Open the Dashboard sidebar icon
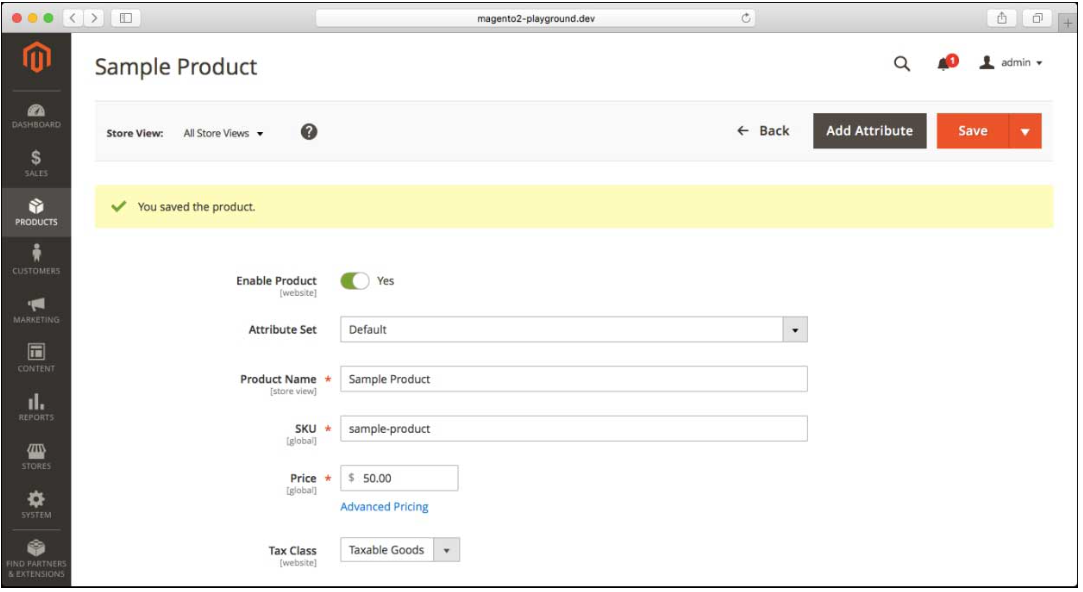 coord(36,115)
